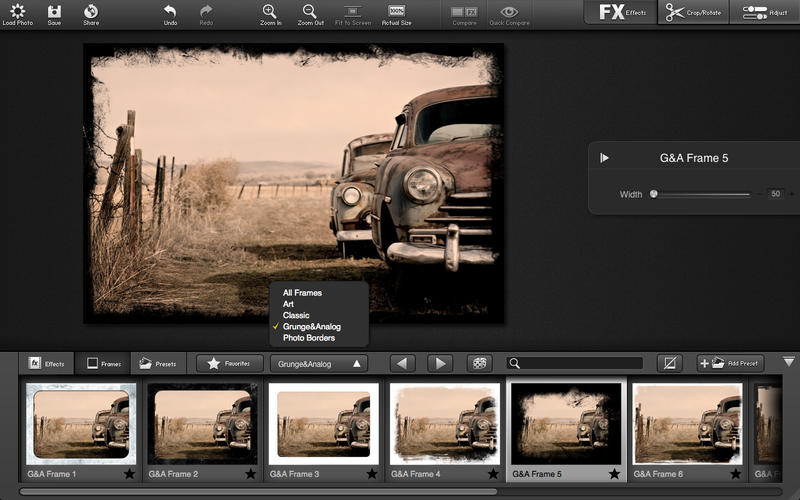This screenshot has width=800, height=500.
Task: Open the Share option in the toolbar
Action: pyautogui.click(x=91, y=11)
